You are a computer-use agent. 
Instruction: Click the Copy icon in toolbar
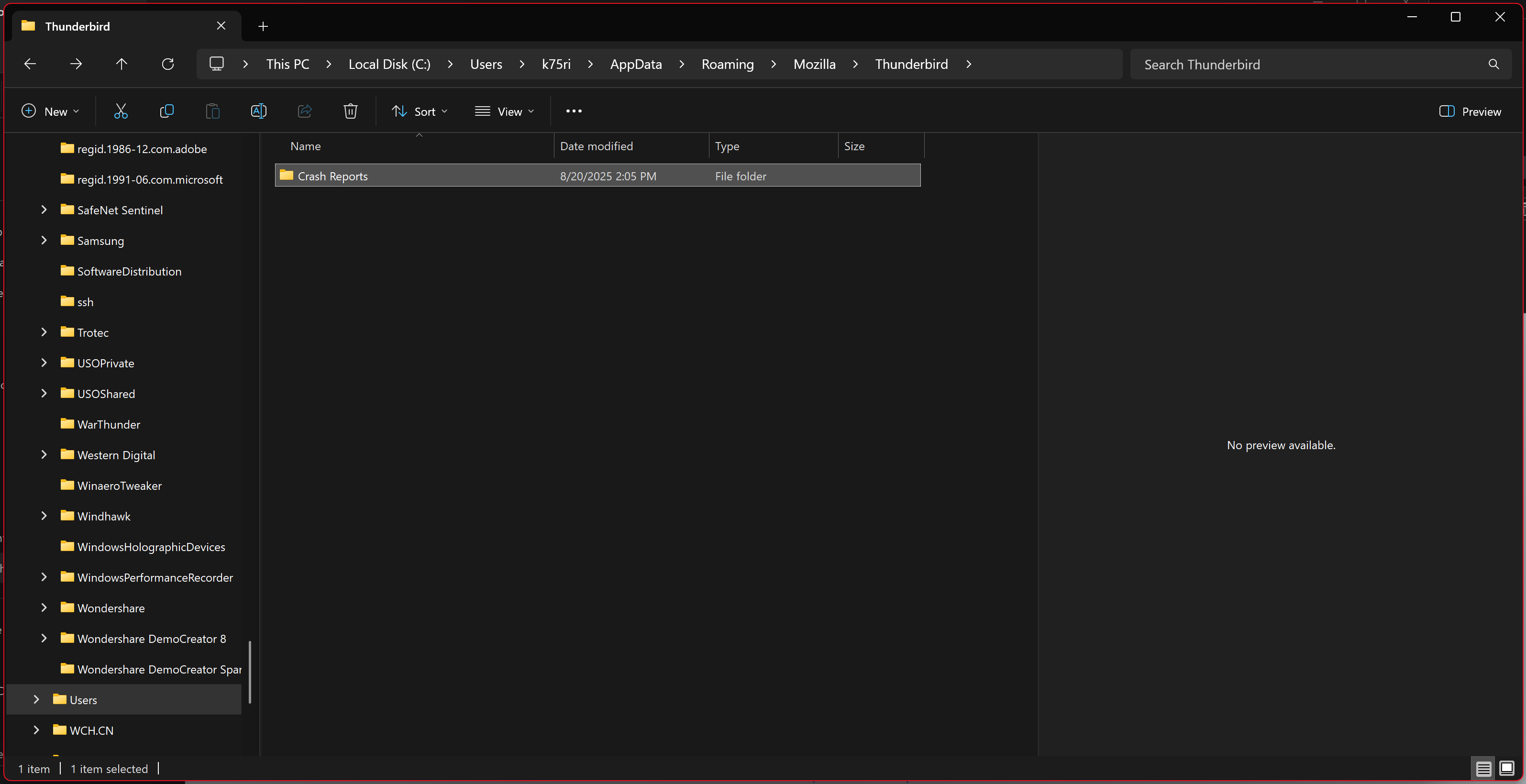[166, 111]
